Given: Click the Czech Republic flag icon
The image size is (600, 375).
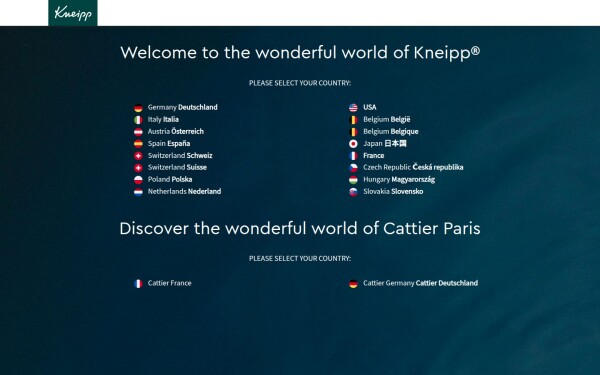Looking at the screenshot, I should [x=353, y=168].
